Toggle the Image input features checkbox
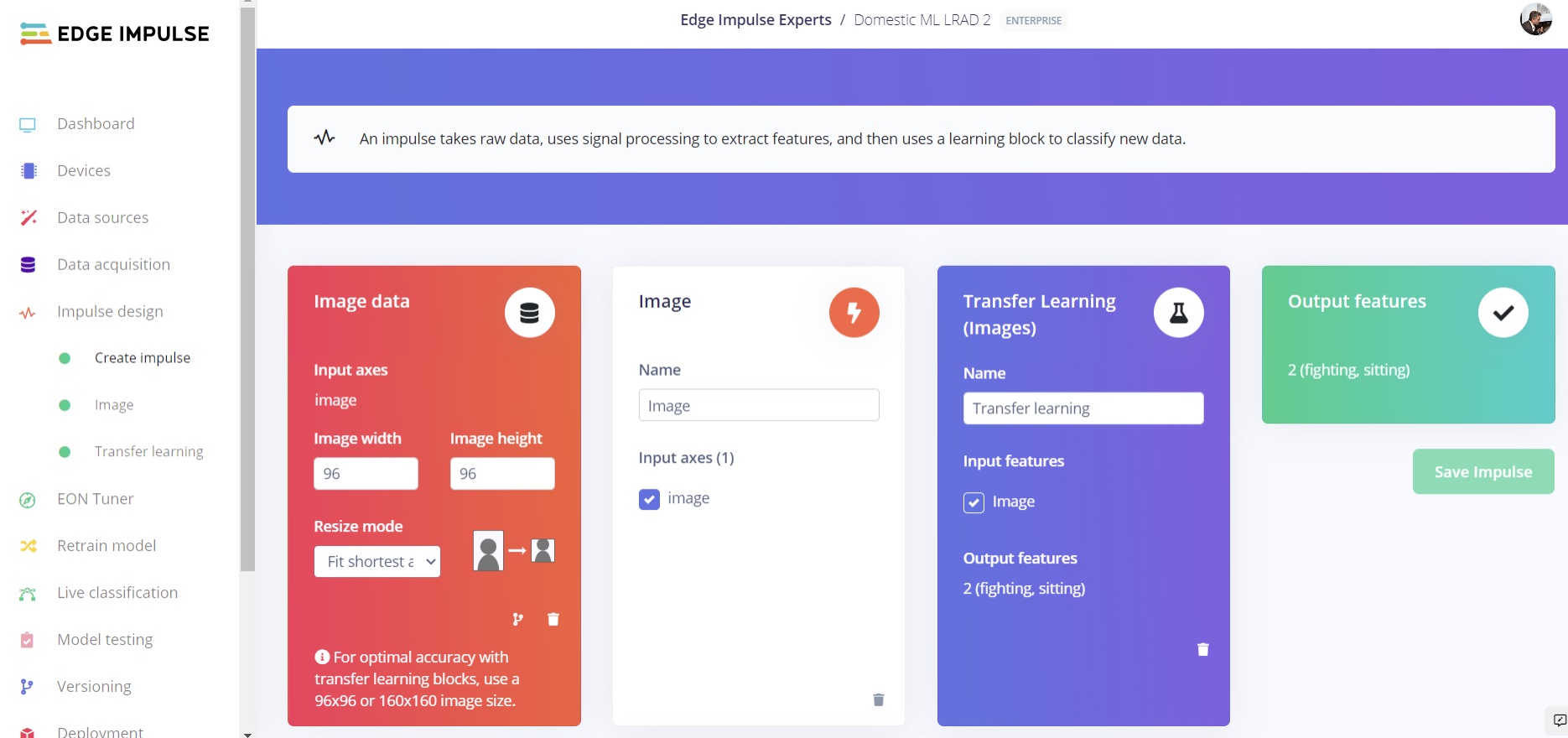The height and width of the screenshot is (738, 1568). pyautogui.click(x=974, y=502)
